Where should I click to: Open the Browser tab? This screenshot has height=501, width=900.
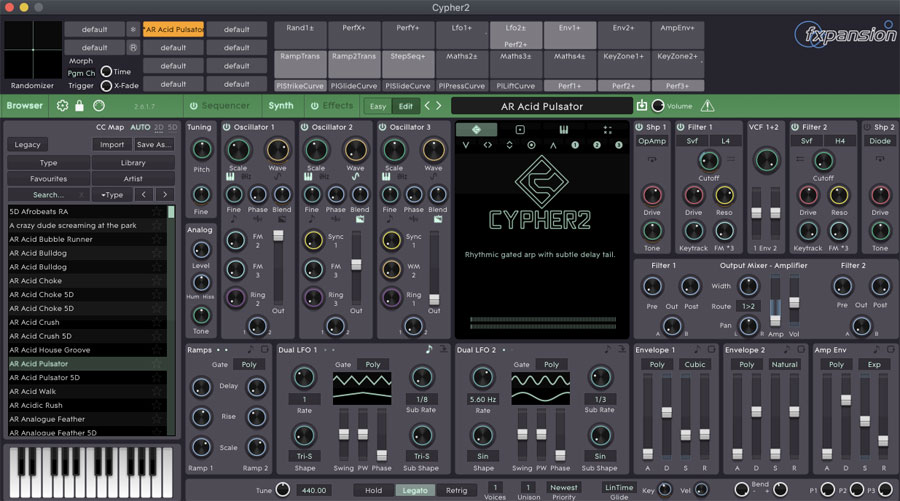(x=25, y=106)
